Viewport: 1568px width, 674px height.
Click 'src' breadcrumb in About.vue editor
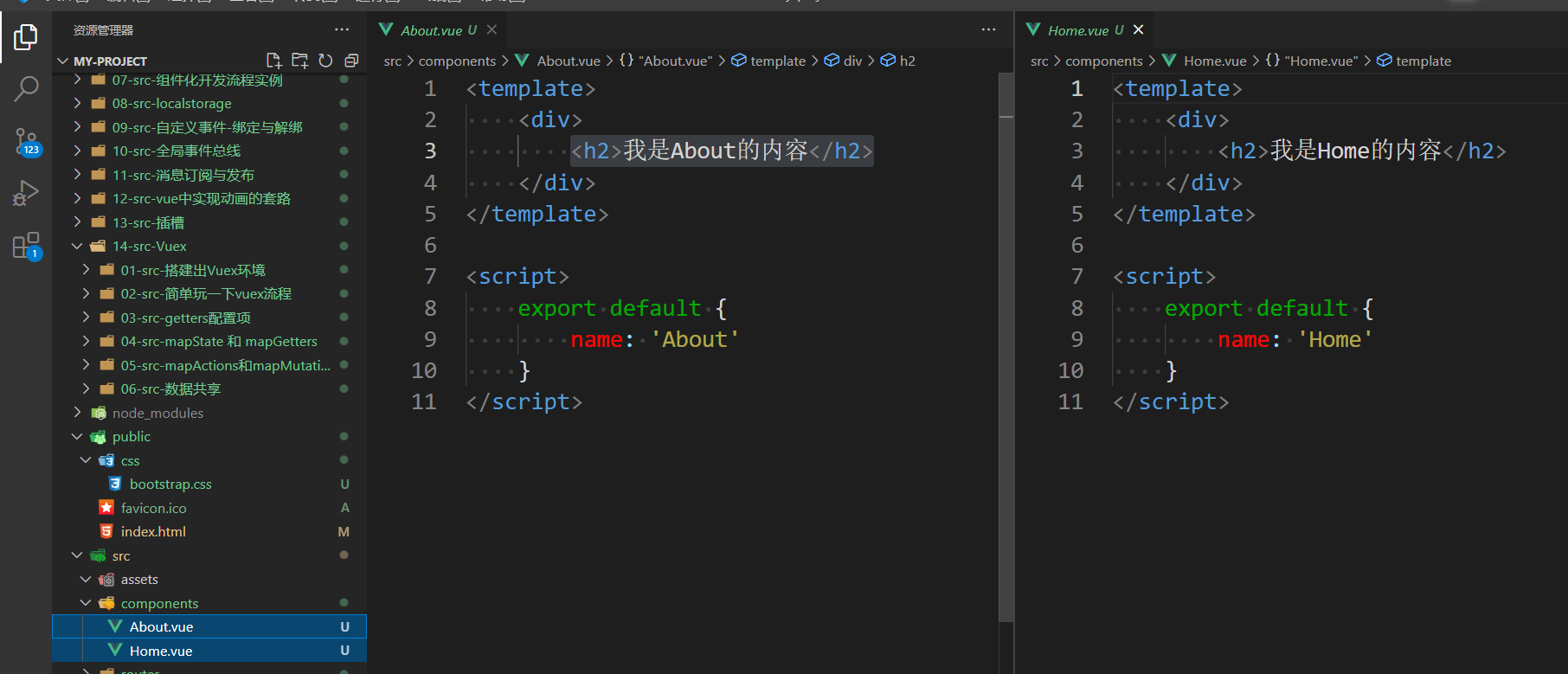tap(392, 61)
